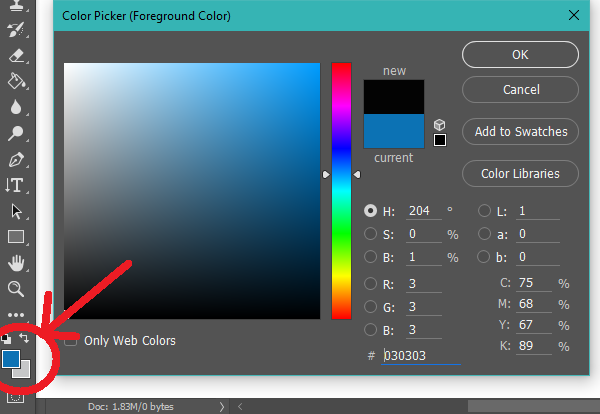Click the Cancel button

pos(520,90)
